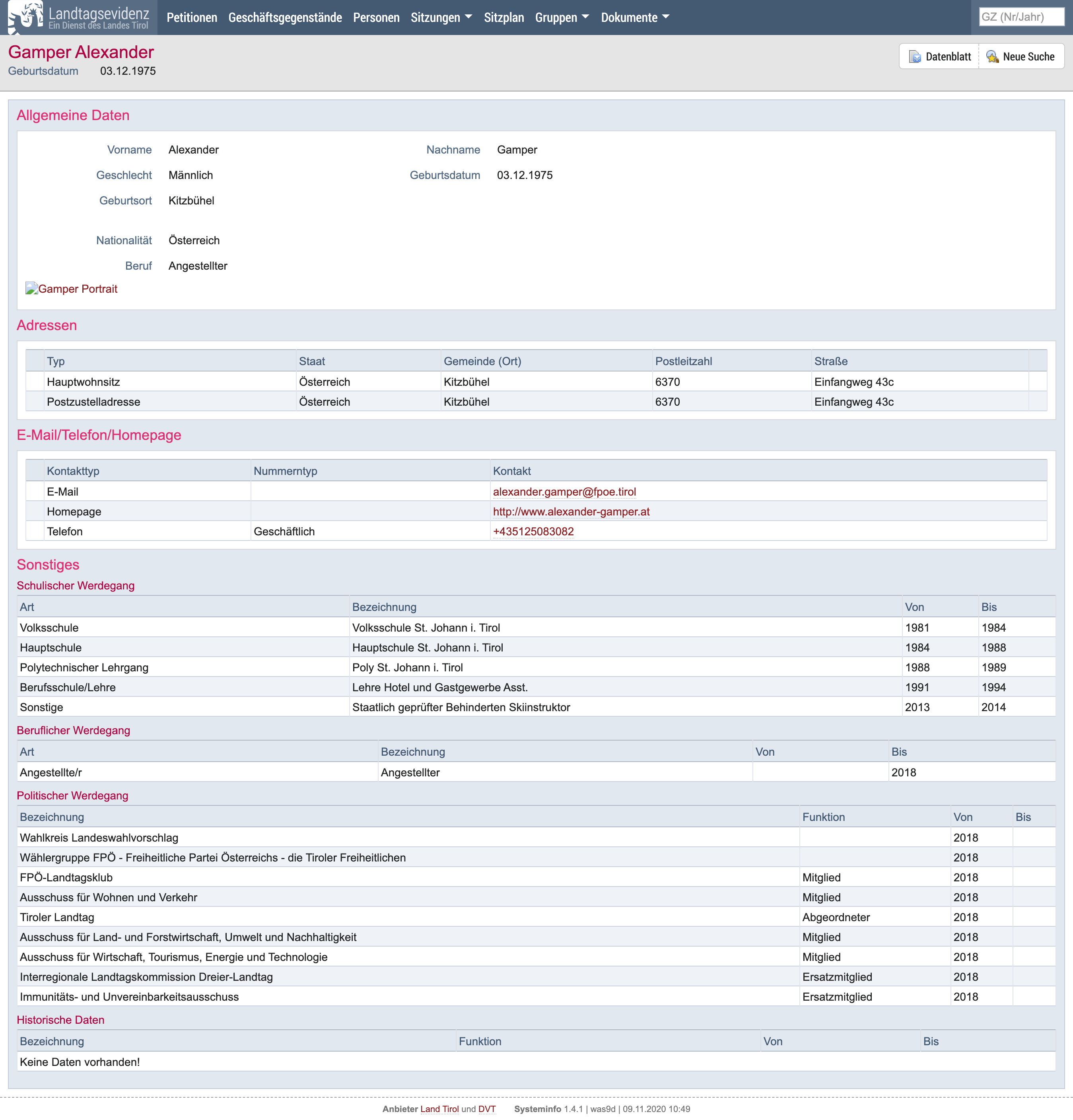Click the Angestellte/r career row

[x=536, y=772]
